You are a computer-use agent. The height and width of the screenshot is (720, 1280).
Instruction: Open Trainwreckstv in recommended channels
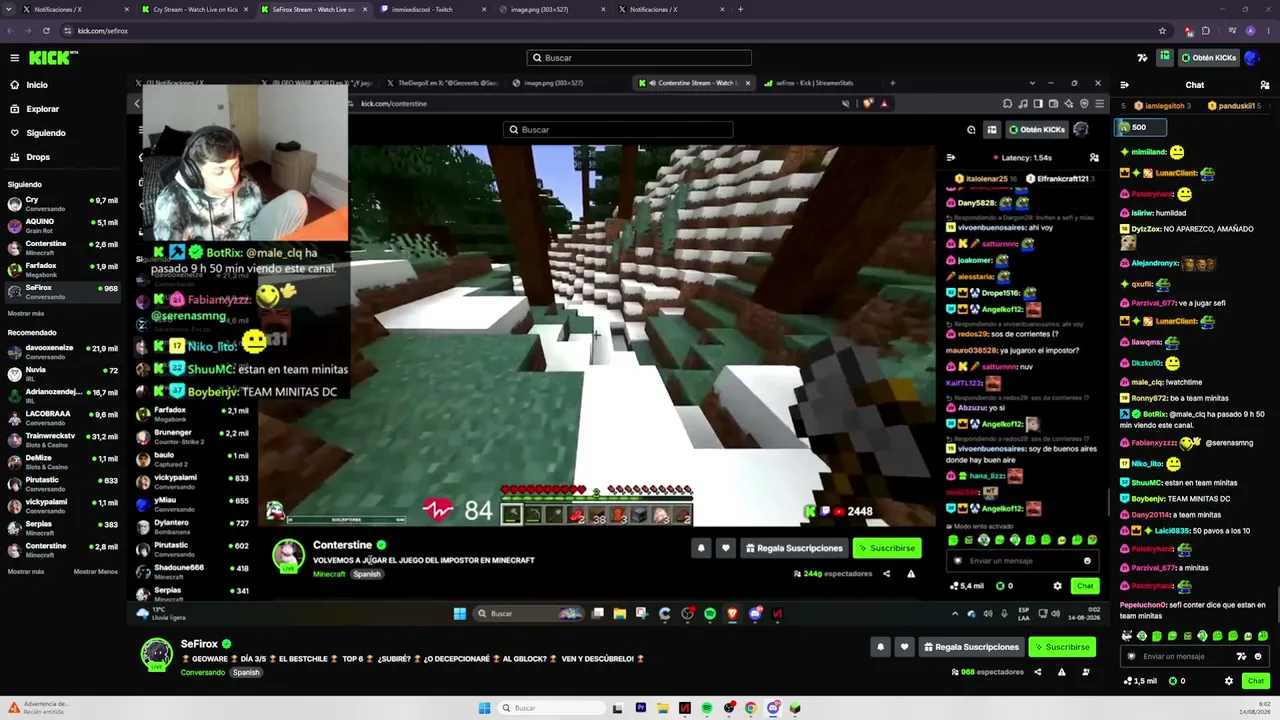64,439
